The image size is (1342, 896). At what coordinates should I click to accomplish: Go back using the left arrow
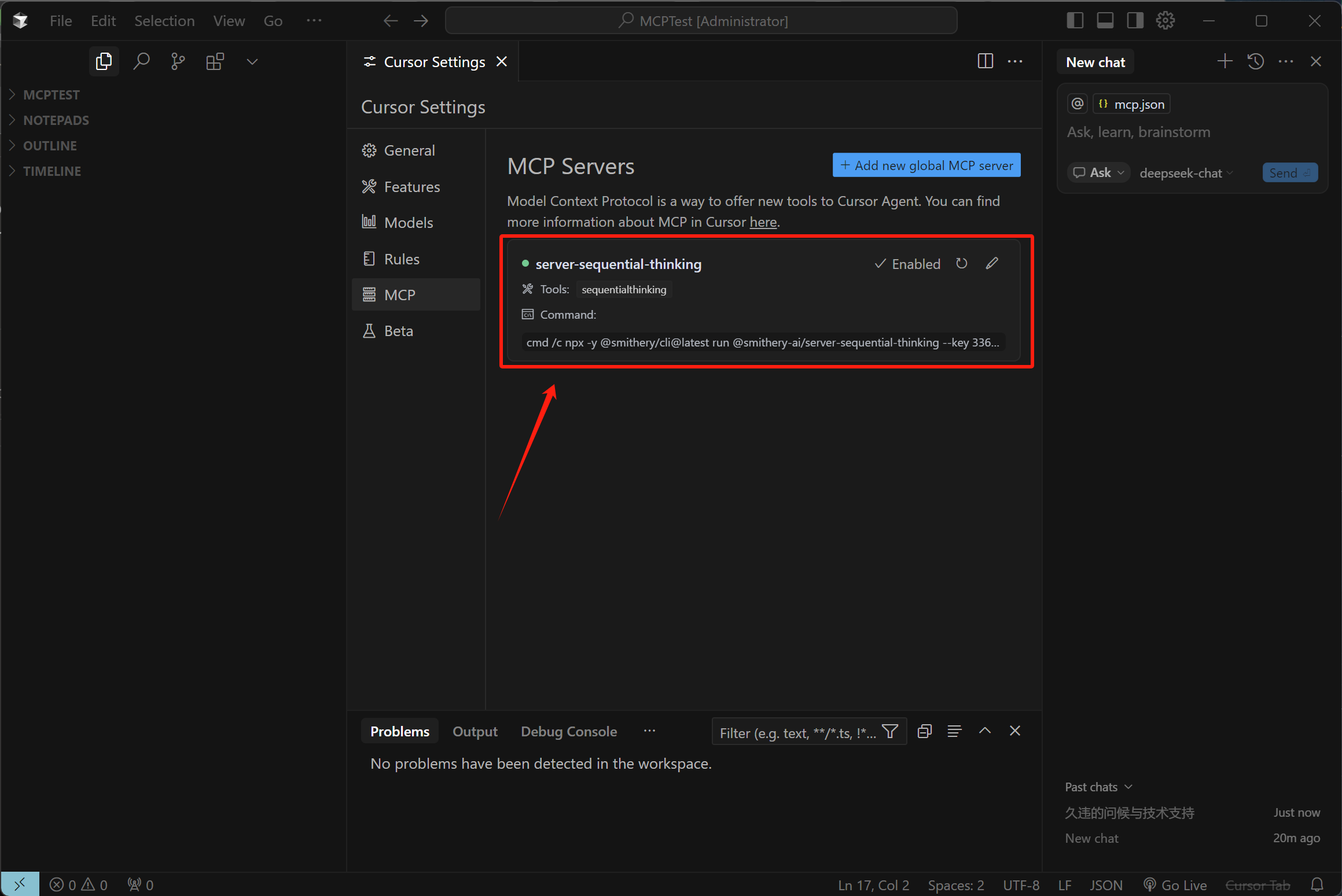[x=391, y=21]
